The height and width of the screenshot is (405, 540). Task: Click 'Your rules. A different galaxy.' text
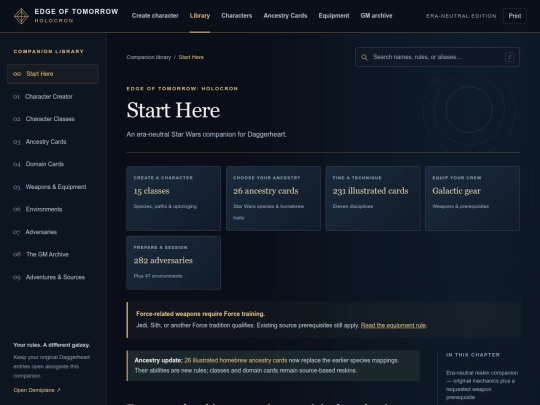52,345
